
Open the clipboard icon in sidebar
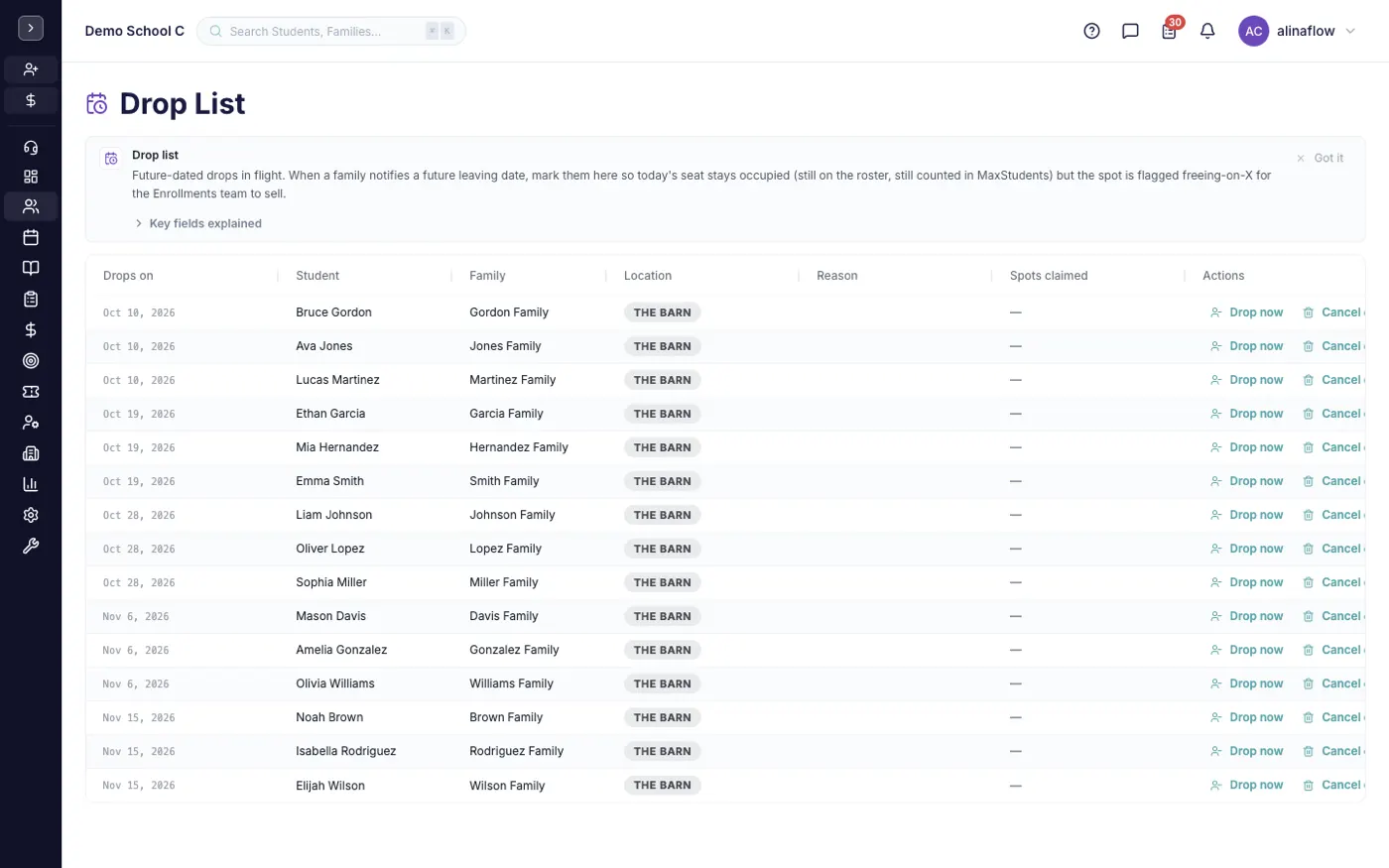pos(31,299)
